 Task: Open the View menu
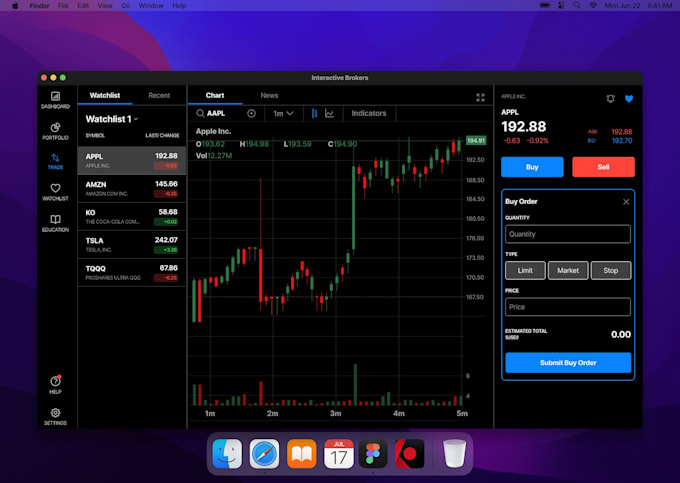(105, 6)
